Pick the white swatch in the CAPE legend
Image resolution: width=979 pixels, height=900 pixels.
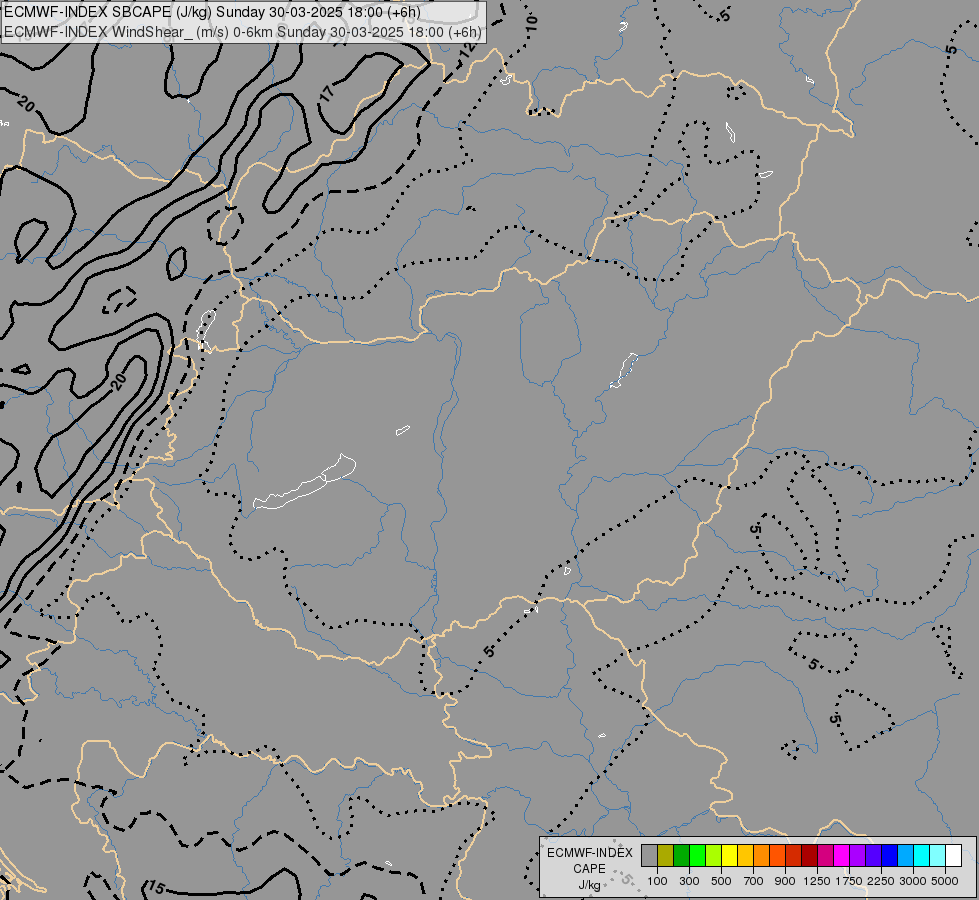pos(953,855)
